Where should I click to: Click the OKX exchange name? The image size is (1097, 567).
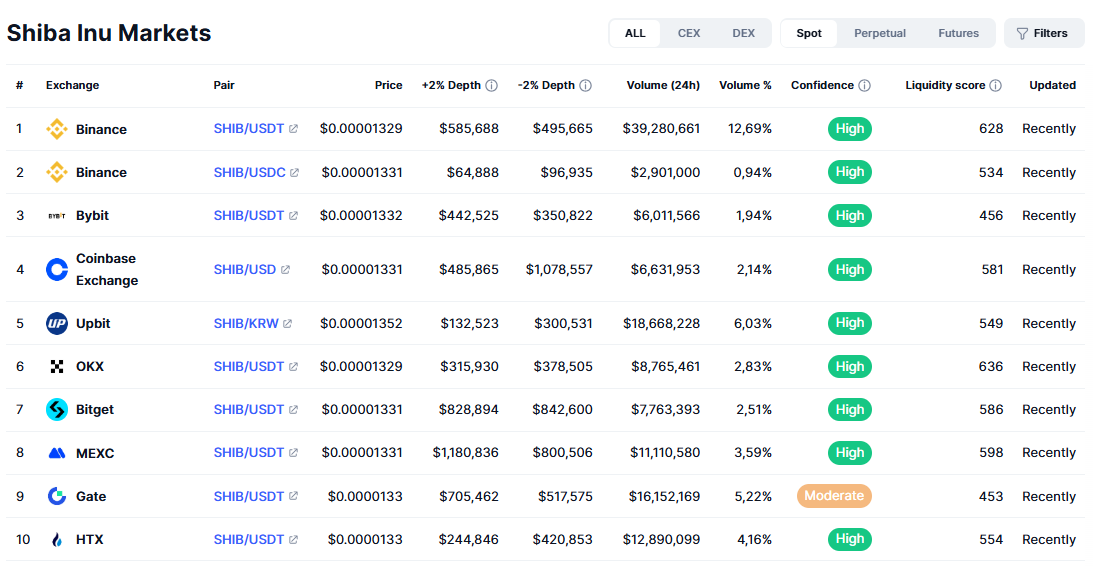click(x=90, y=367)
